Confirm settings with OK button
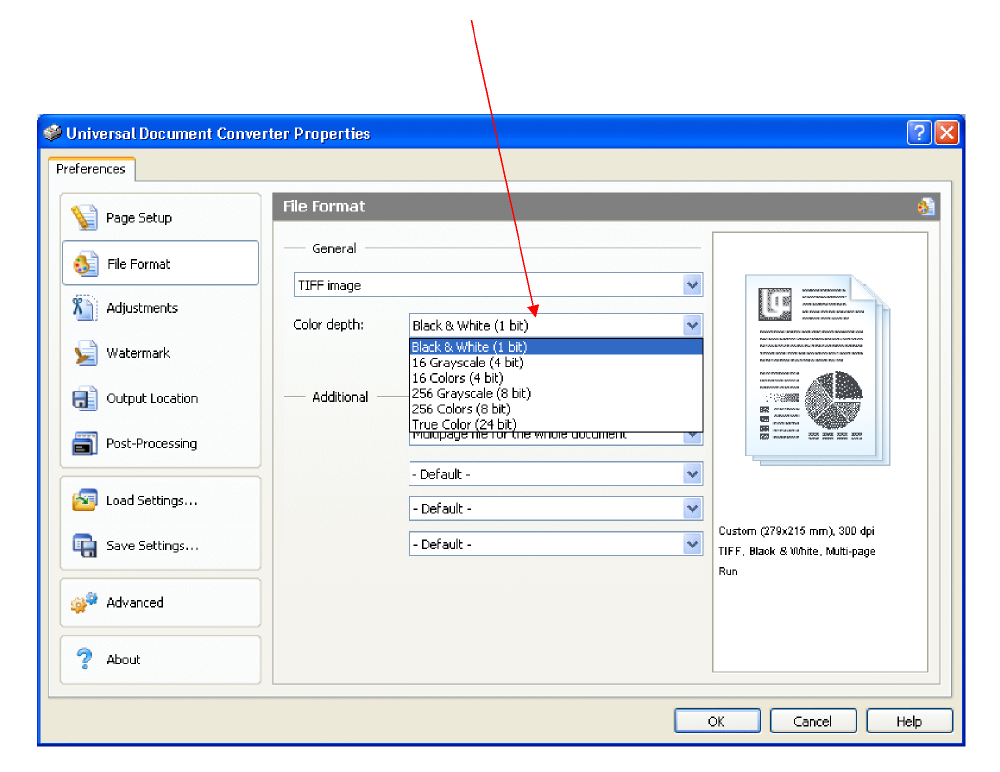 [x=717, y=721]
